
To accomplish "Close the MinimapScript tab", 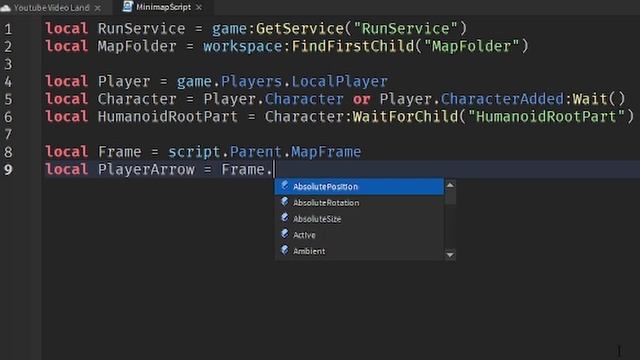I will pos(199,7).
